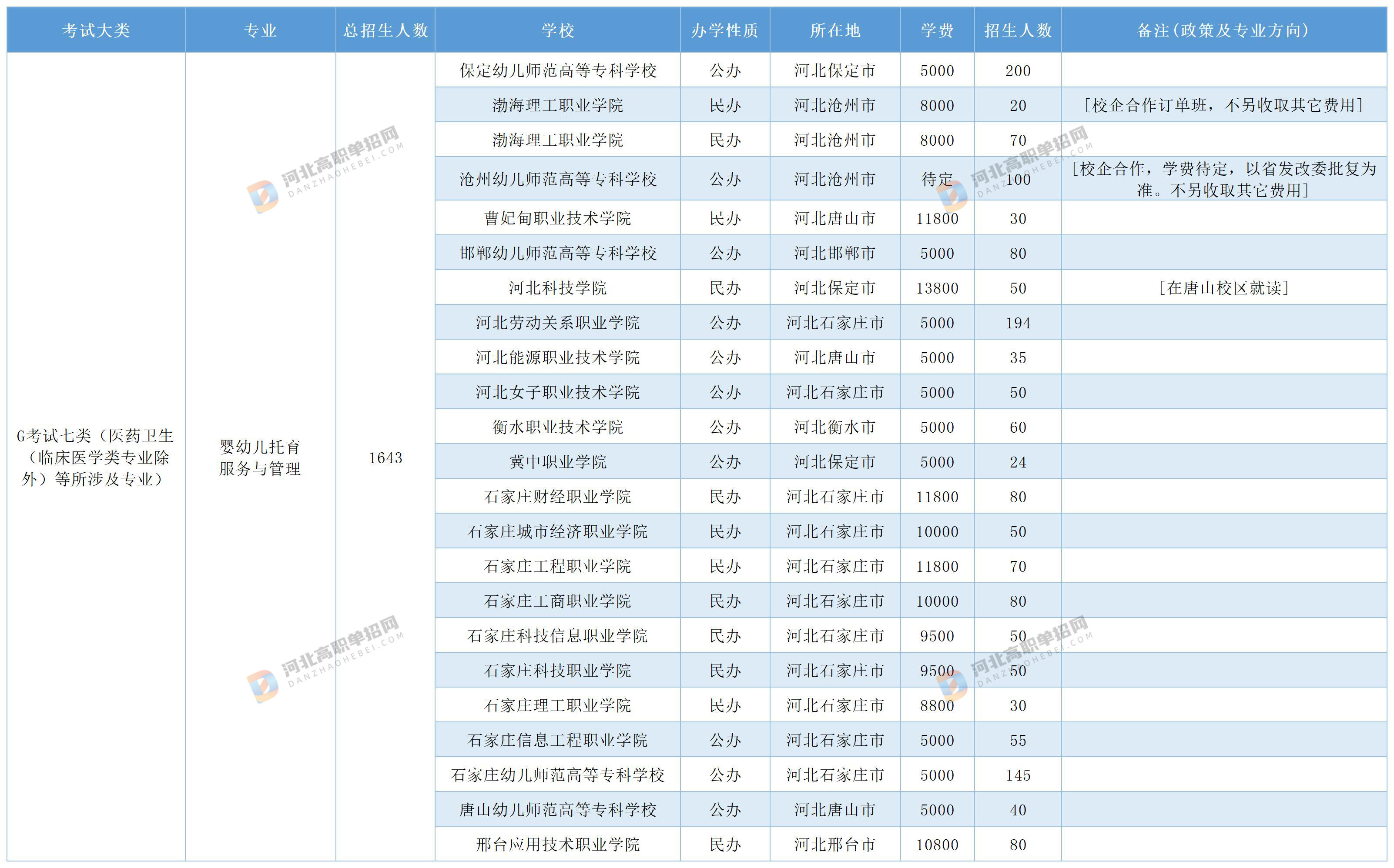Select the 河北科技学院 cell
This screenshot has width=1394, height=868.
point(558,287)
